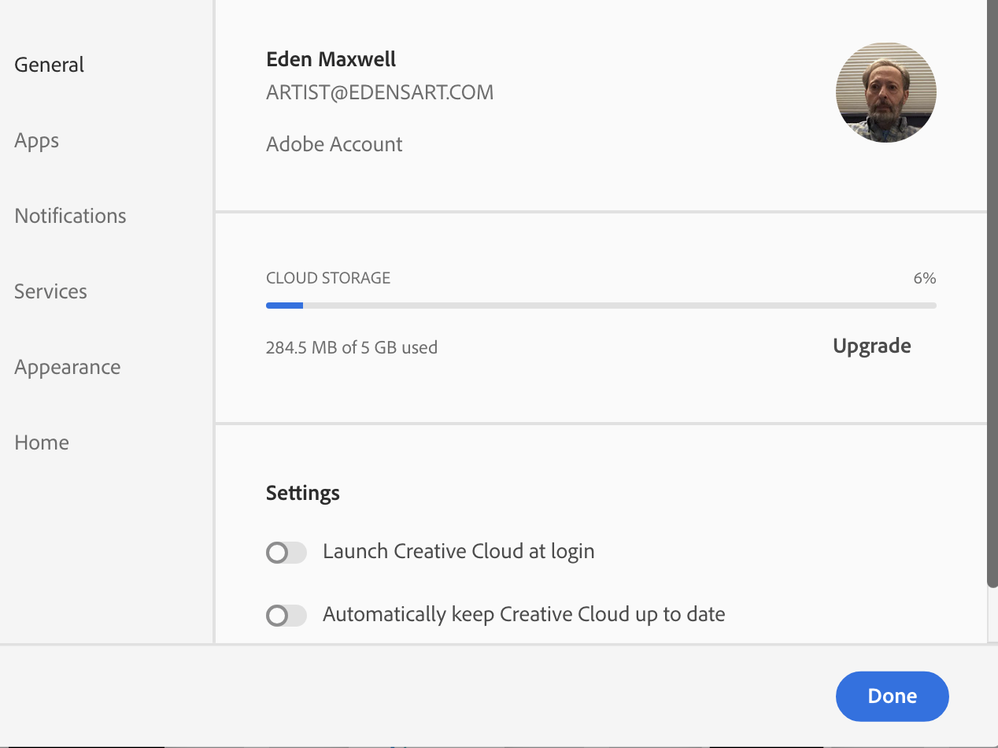Open the General preferences tab
Viewport: 998px width, 748px height.
click(49, 65)
